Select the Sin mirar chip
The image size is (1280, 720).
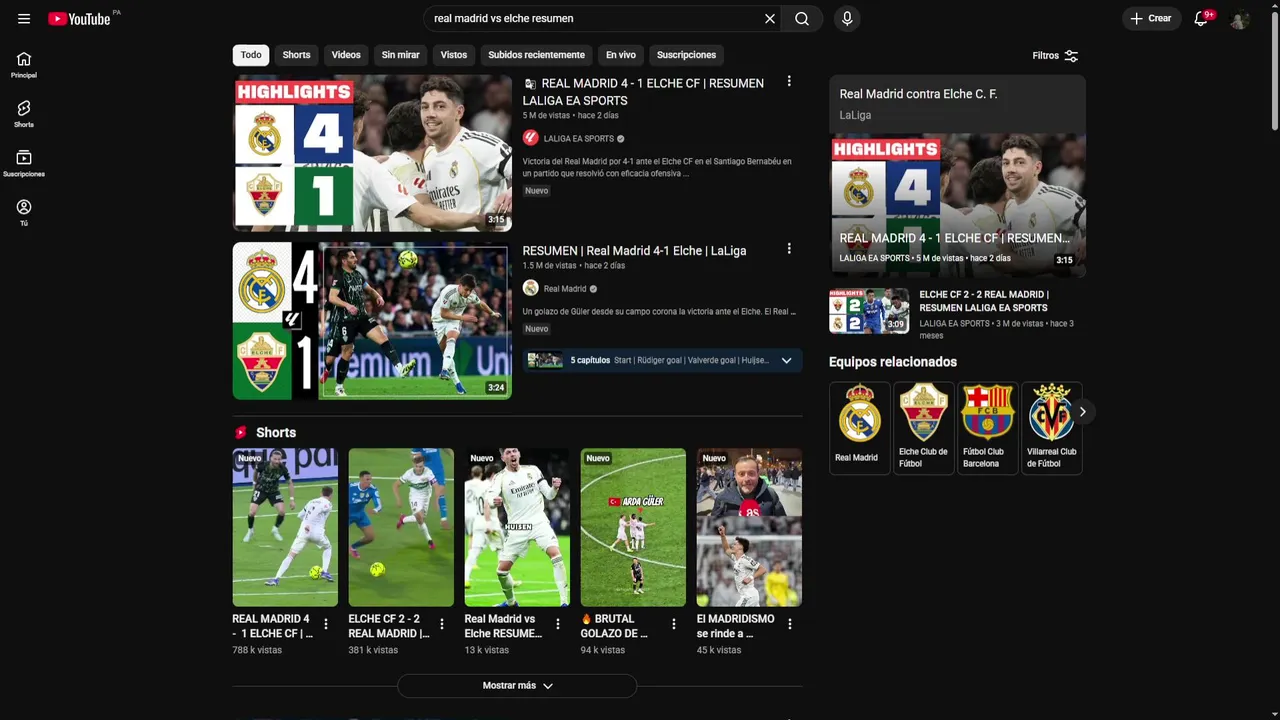pyautogui.click(x=400, y=55)
